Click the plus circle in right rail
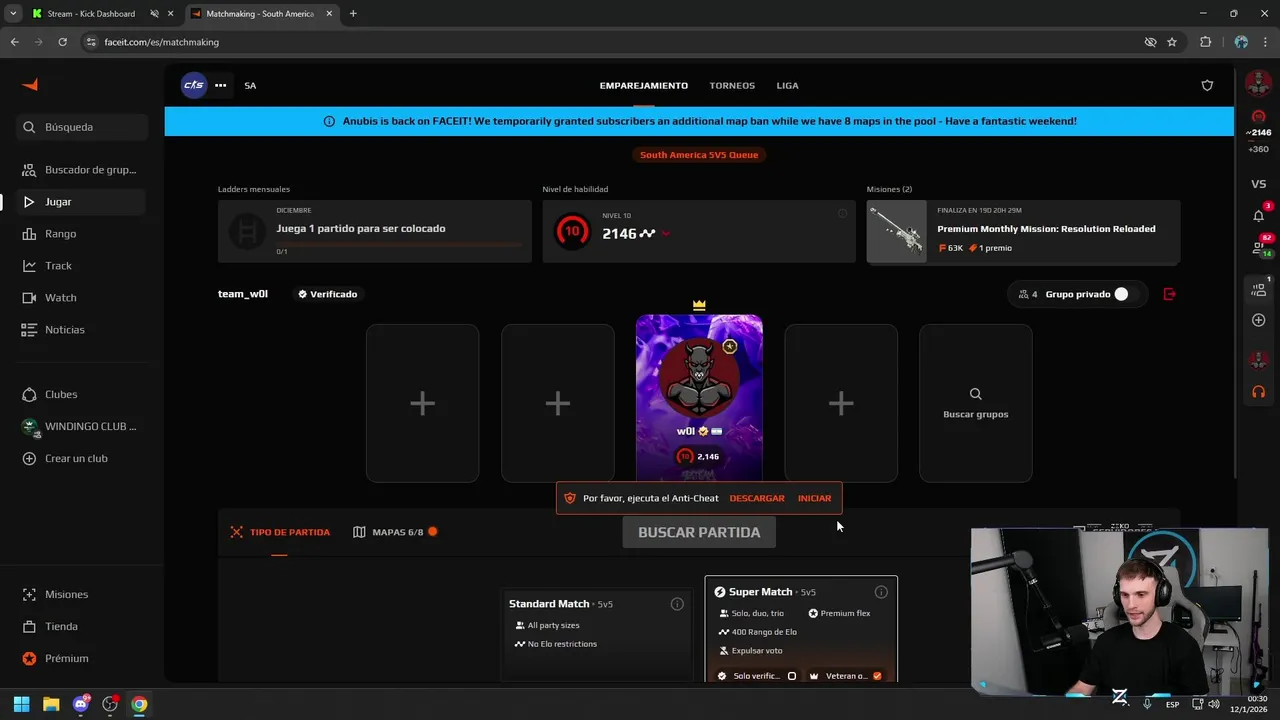Screen dimensions: 1280x720 [1259, 320]
